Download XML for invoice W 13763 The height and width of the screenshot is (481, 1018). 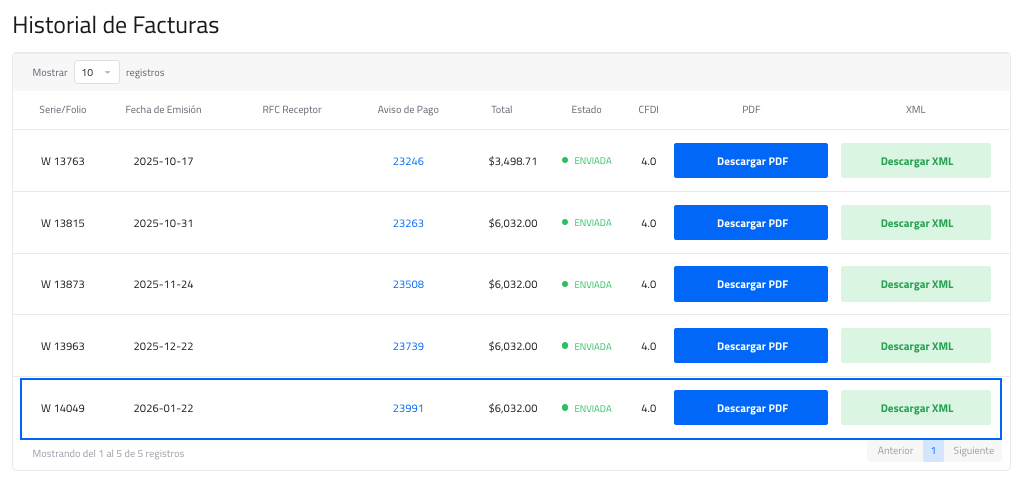915,161
